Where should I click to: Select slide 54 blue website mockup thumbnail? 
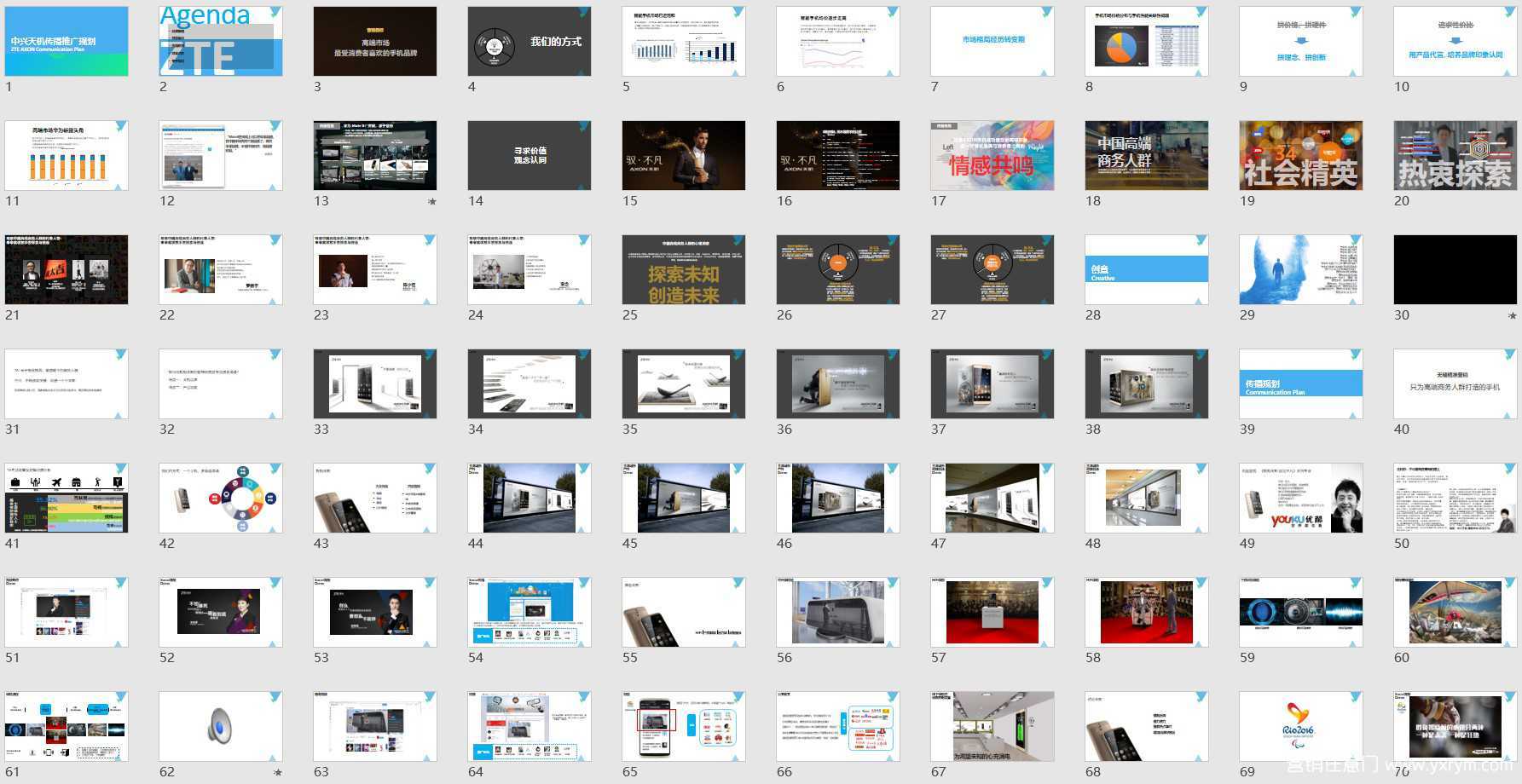point(530,612)
